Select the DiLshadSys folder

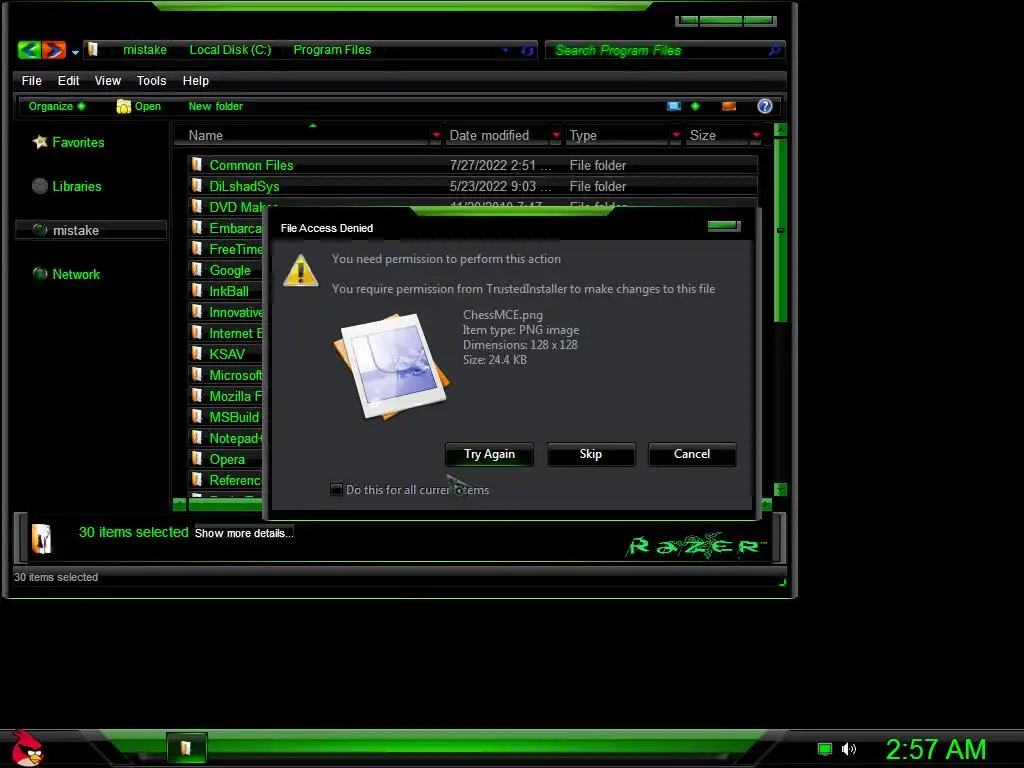click(x=473, y=187)
